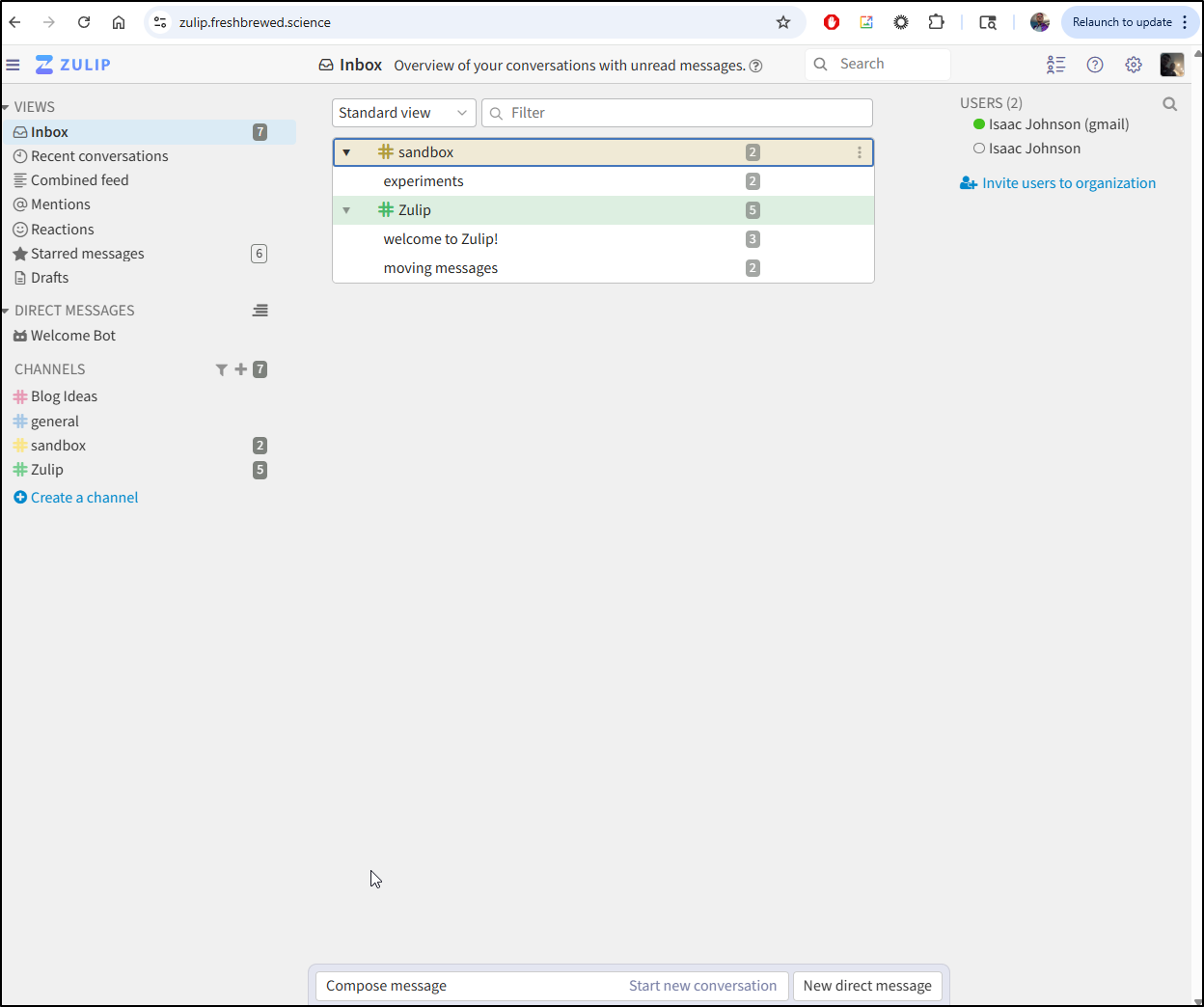This screenshot has width=1204, height=1007.
Task: Select user Isaac Johnson (gmail)
Action: pyautogui.click(x=1058, y=124)
